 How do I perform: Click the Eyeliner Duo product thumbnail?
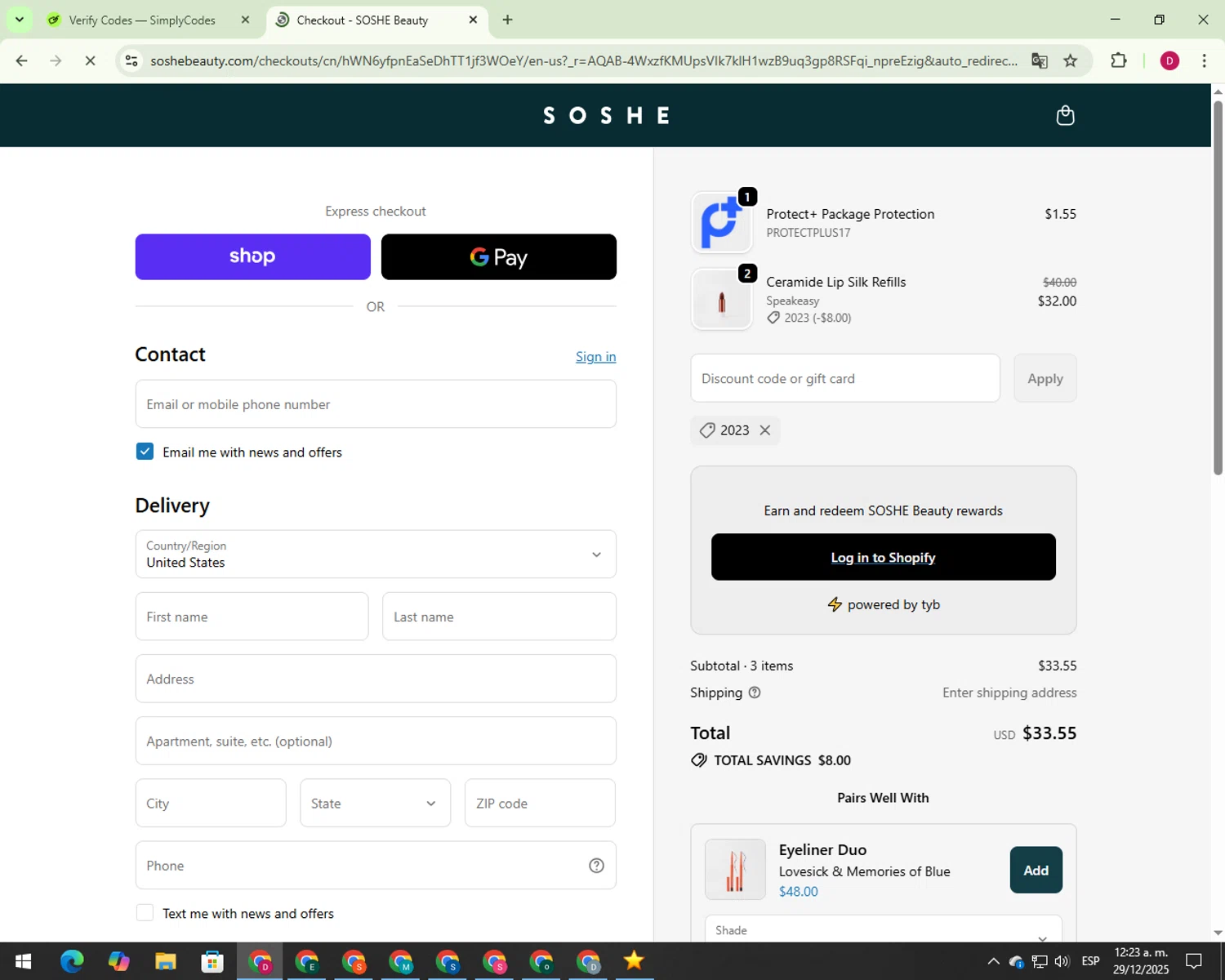(735, 870)
